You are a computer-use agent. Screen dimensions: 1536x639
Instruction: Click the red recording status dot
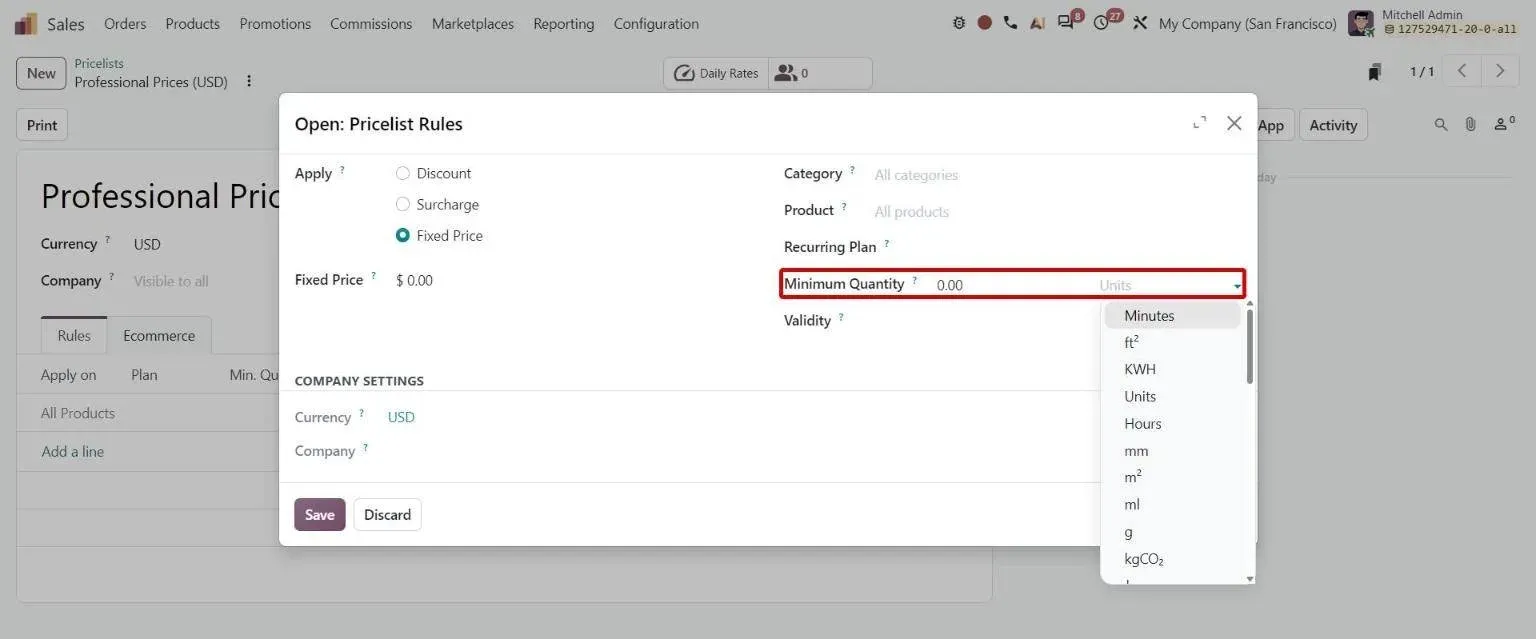pyautogui.click(x=985, y=23)
